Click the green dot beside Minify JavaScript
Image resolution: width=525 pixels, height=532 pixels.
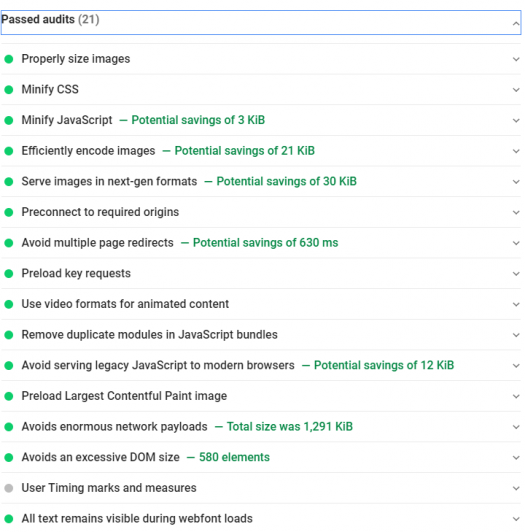[x=9, y=120]
